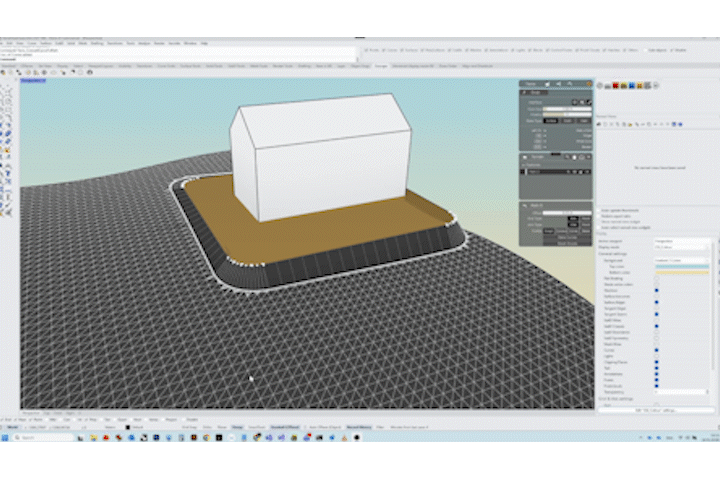Viewport: 720px width, 480px height.
Task: Click the background Top color swatch
Action: coord(682,267)
